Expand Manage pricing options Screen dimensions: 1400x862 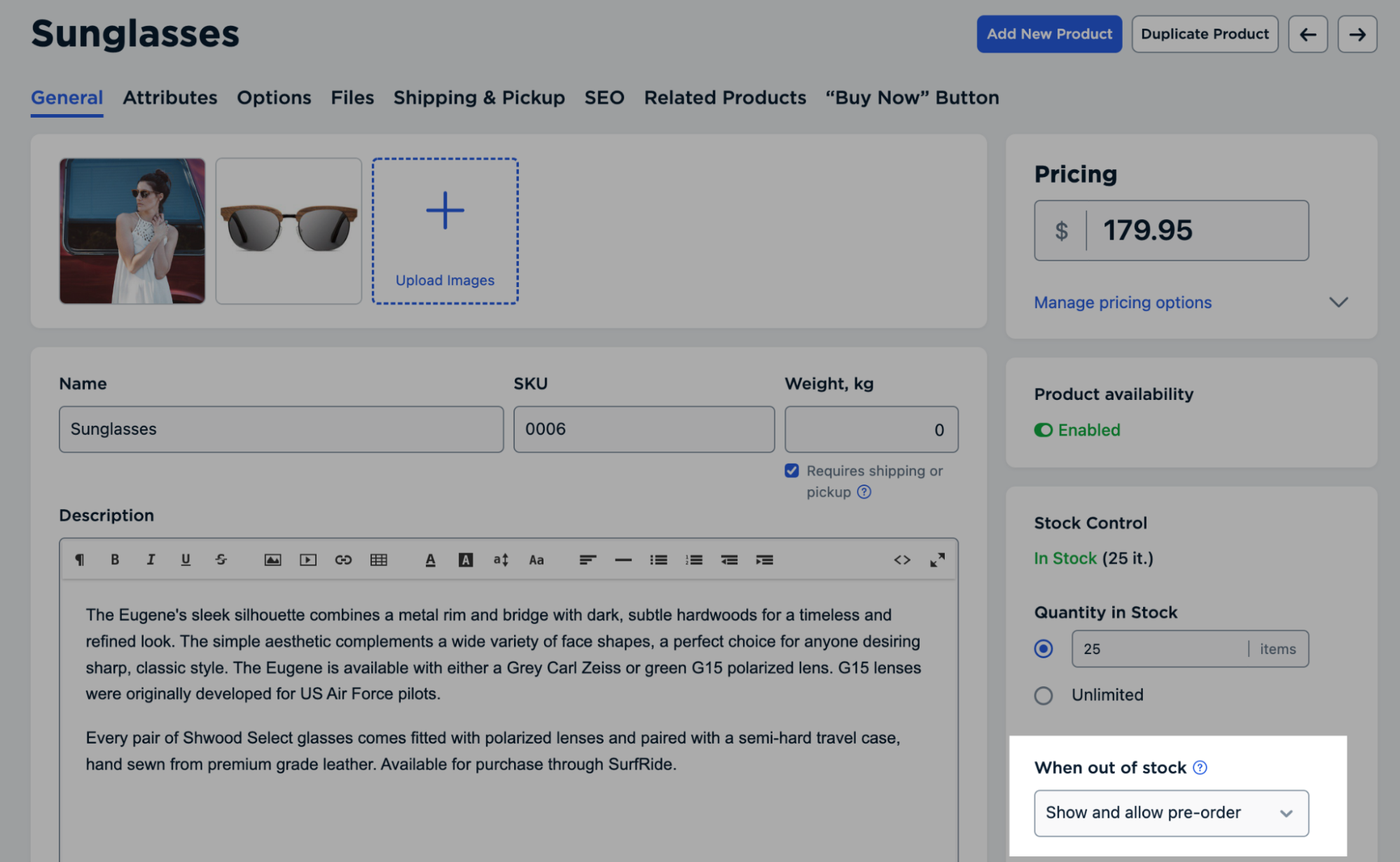coord(1122,303)
